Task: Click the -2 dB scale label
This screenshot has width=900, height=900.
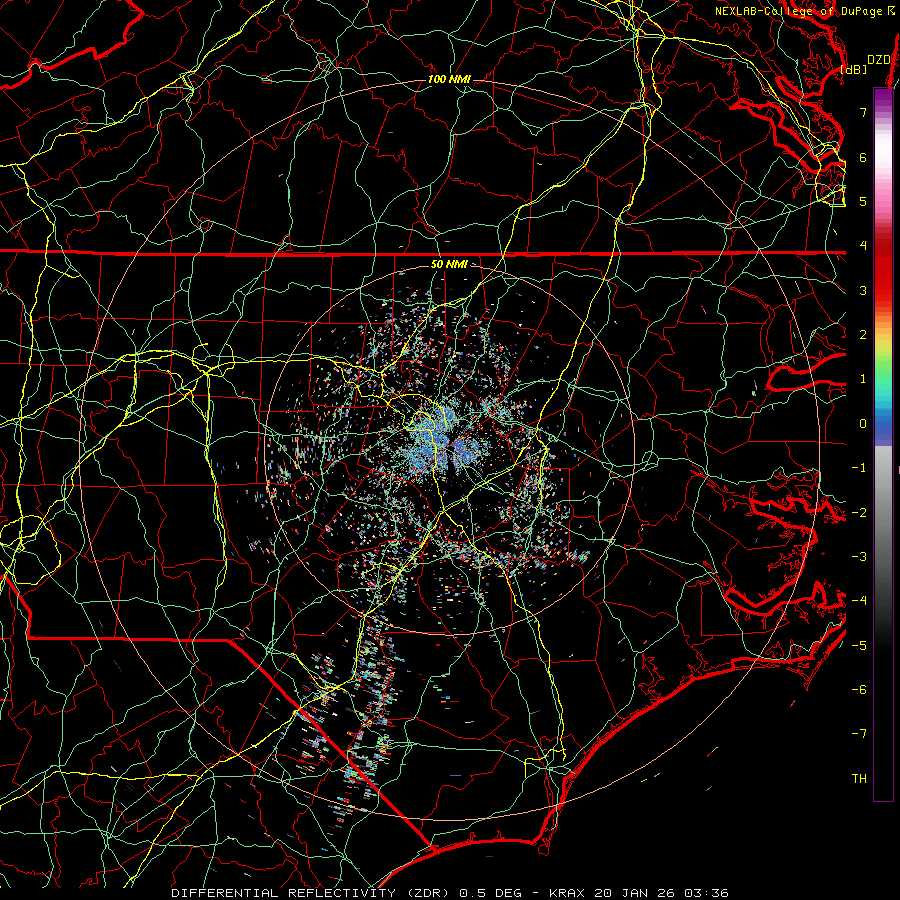Action: [x=859, y=513]
